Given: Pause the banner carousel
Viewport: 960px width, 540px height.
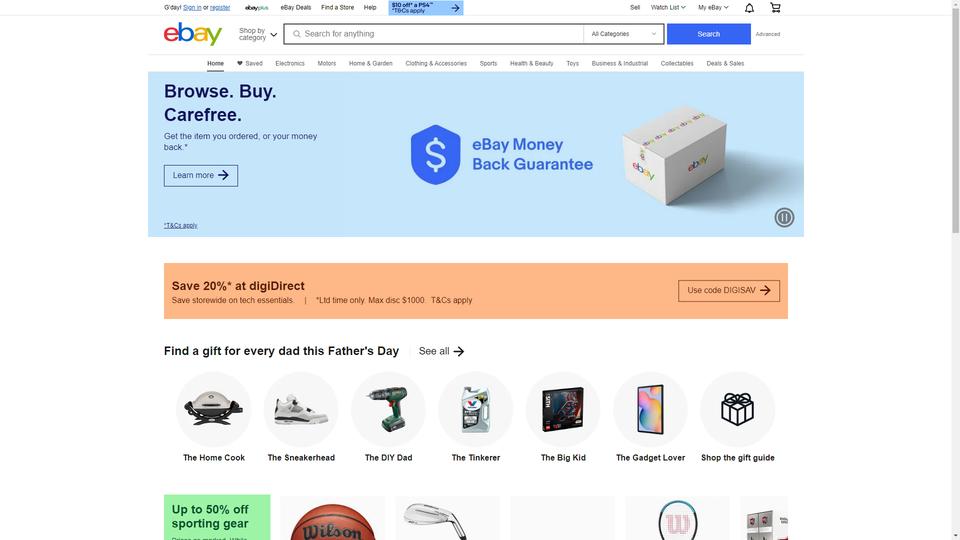Looking at the screenshot, I should pyautogui.click(x=784, y=217).
